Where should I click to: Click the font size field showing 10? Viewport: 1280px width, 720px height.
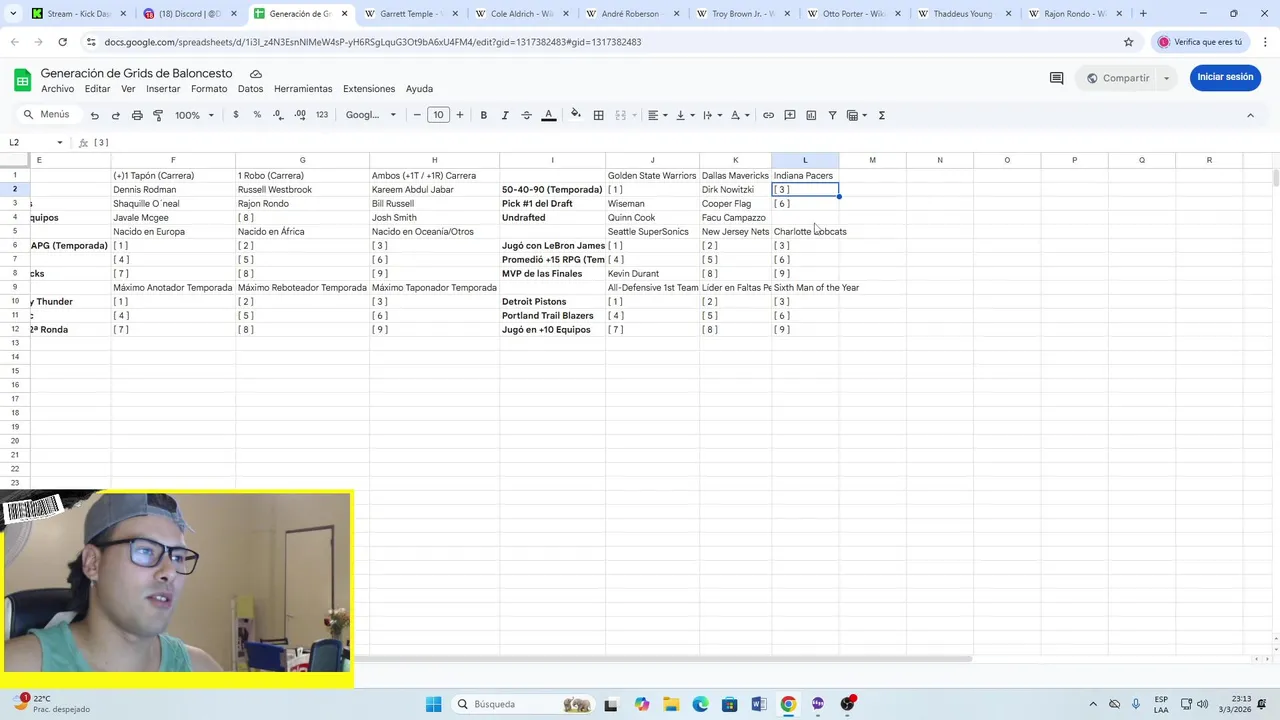point(438,115)
